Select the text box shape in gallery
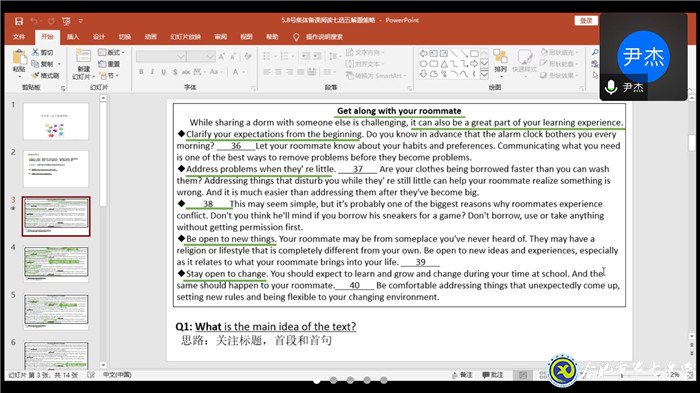Image resolution: width=700 pixels, height=393 pixels. click(433, 53)
